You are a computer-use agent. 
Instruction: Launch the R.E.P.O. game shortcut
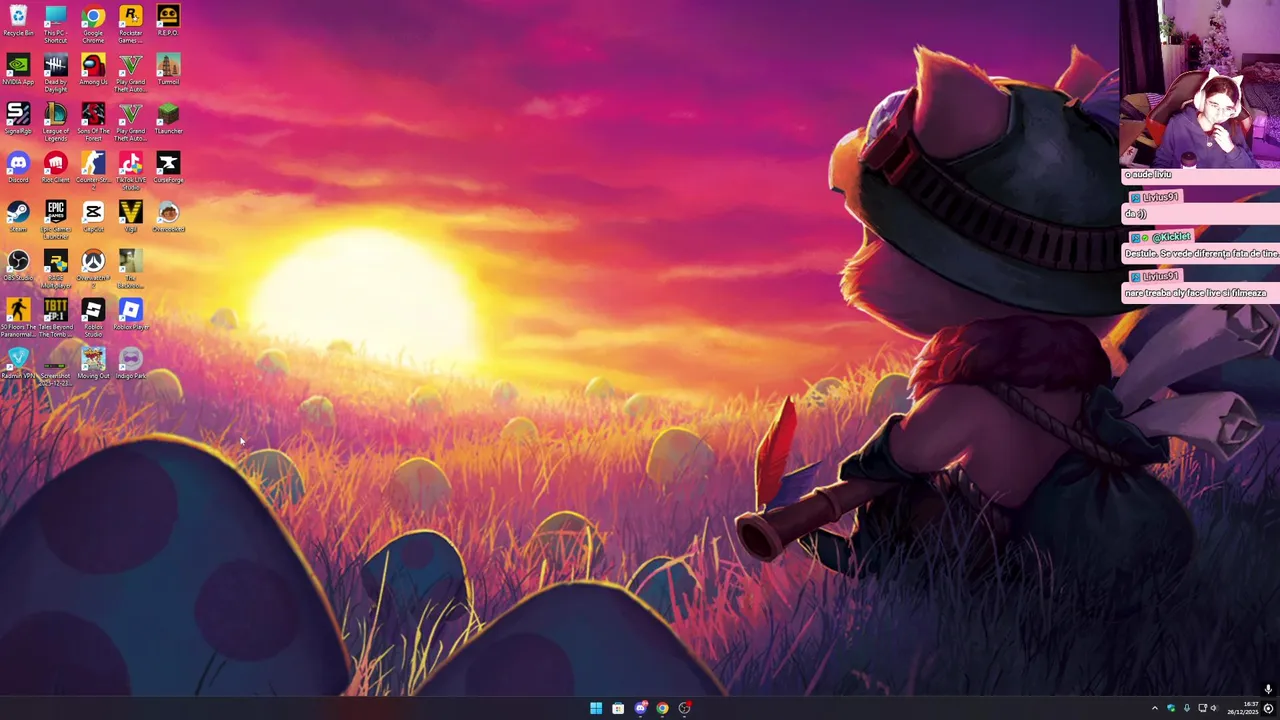[168, 22]
